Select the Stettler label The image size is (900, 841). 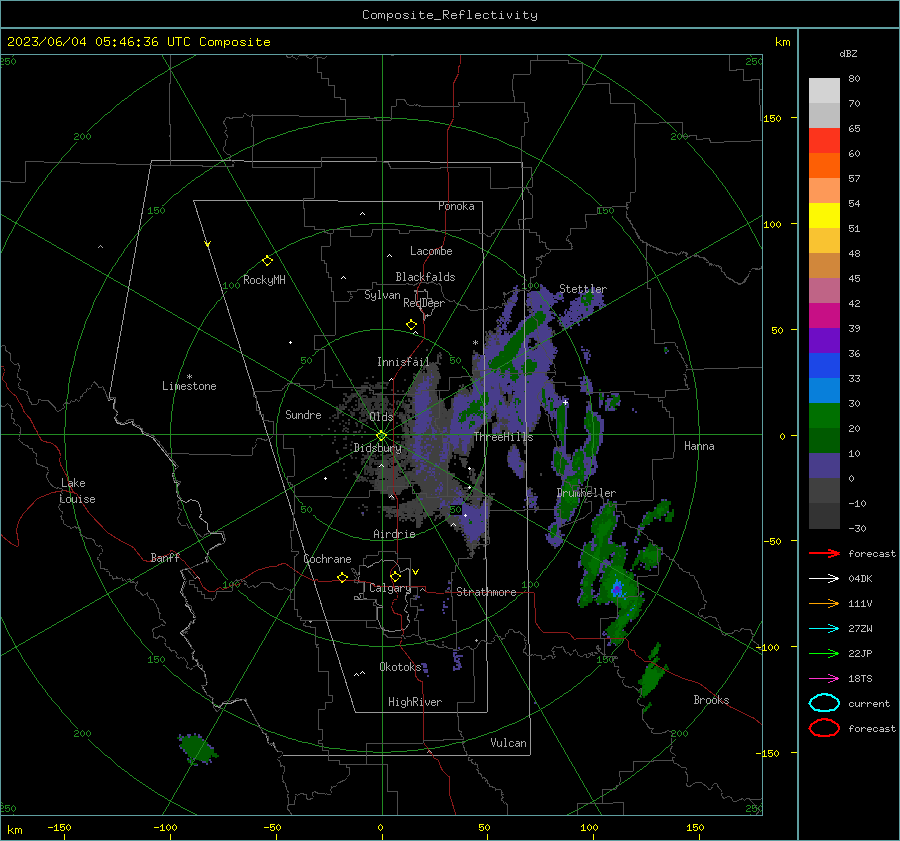(583, 289)
